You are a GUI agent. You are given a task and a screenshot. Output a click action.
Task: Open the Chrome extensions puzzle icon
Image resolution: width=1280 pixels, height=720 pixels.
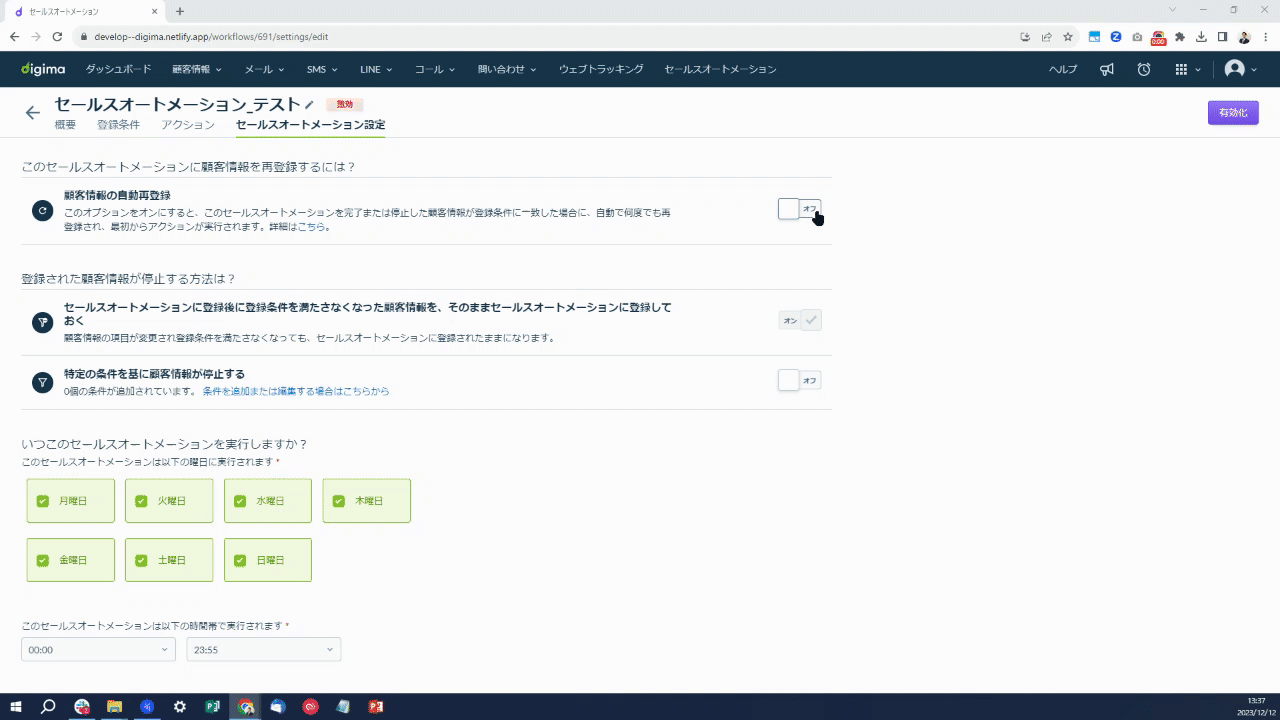1180,37
